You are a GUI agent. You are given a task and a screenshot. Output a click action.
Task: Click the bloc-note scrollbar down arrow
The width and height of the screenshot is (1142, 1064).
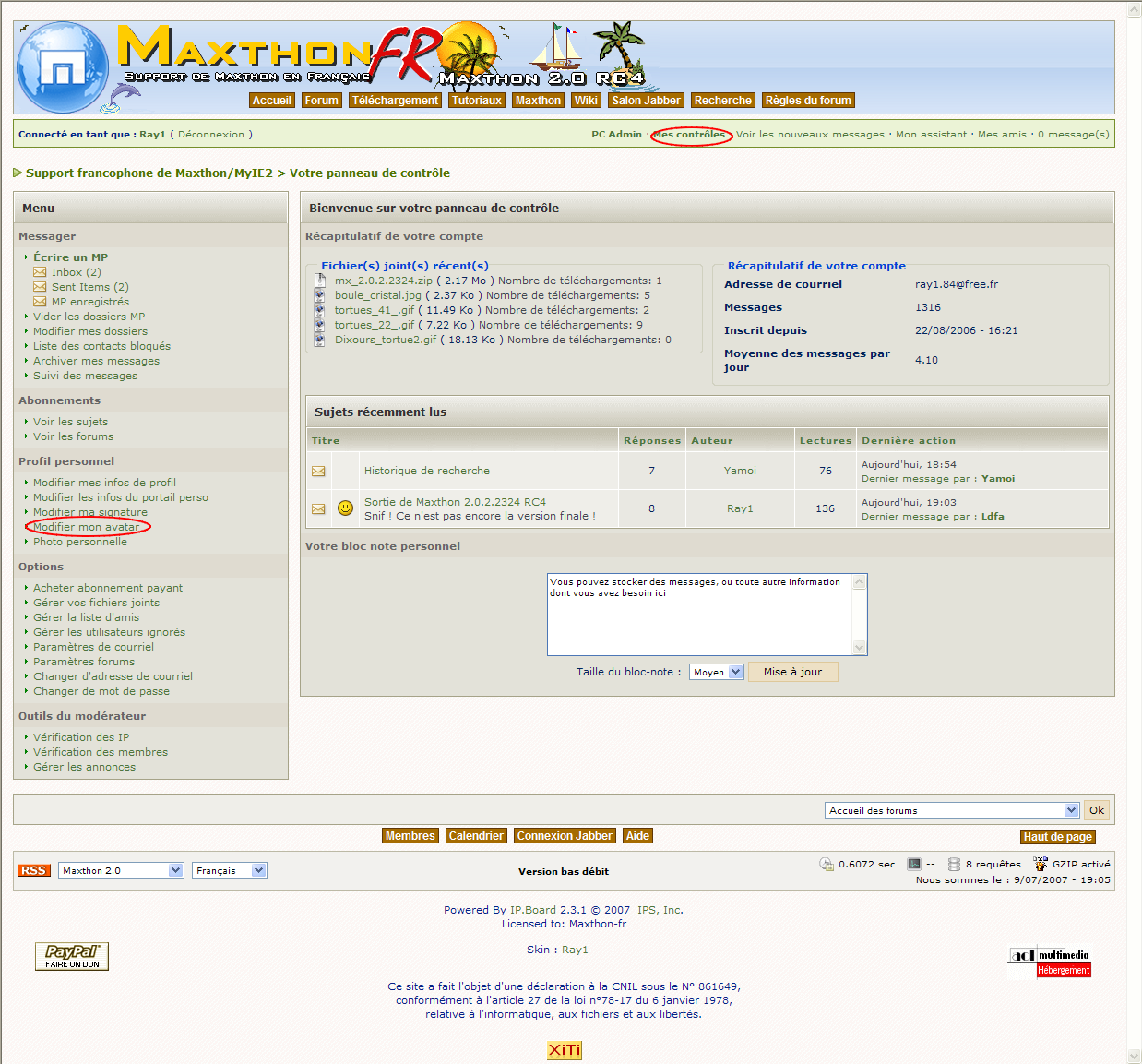click(x=860, y=647)
